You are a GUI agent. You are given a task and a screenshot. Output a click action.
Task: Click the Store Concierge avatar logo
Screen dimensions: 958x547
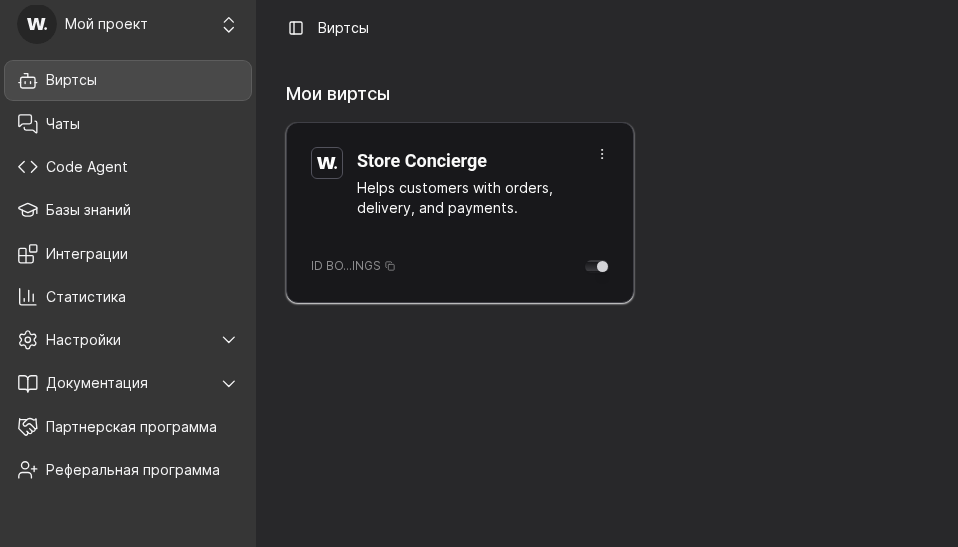(327, 163)
